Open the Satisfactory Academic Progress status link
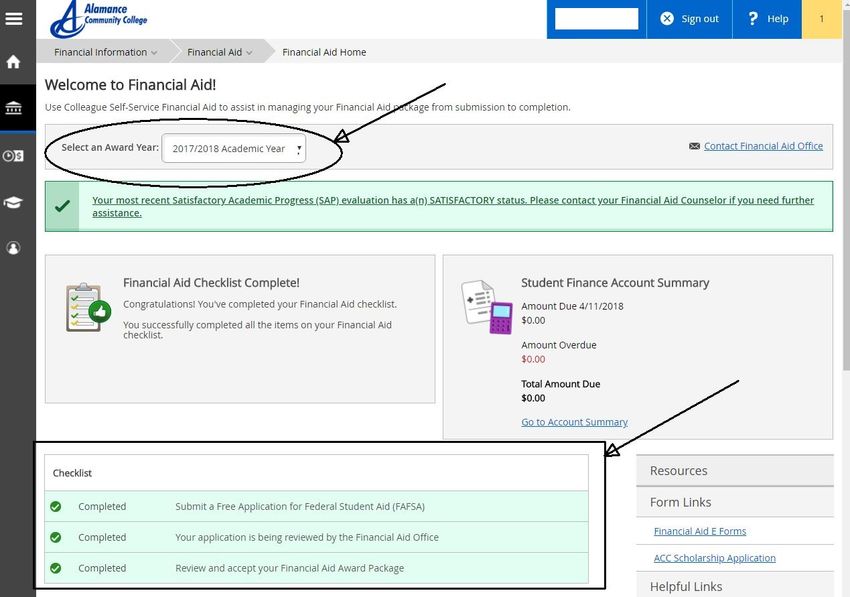 pyautogui.click(x=453, y=206)
